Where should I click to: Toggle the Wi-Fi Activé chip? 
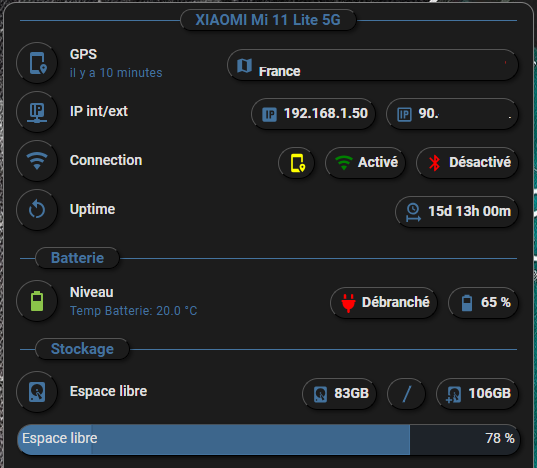[x=365, y=163]
